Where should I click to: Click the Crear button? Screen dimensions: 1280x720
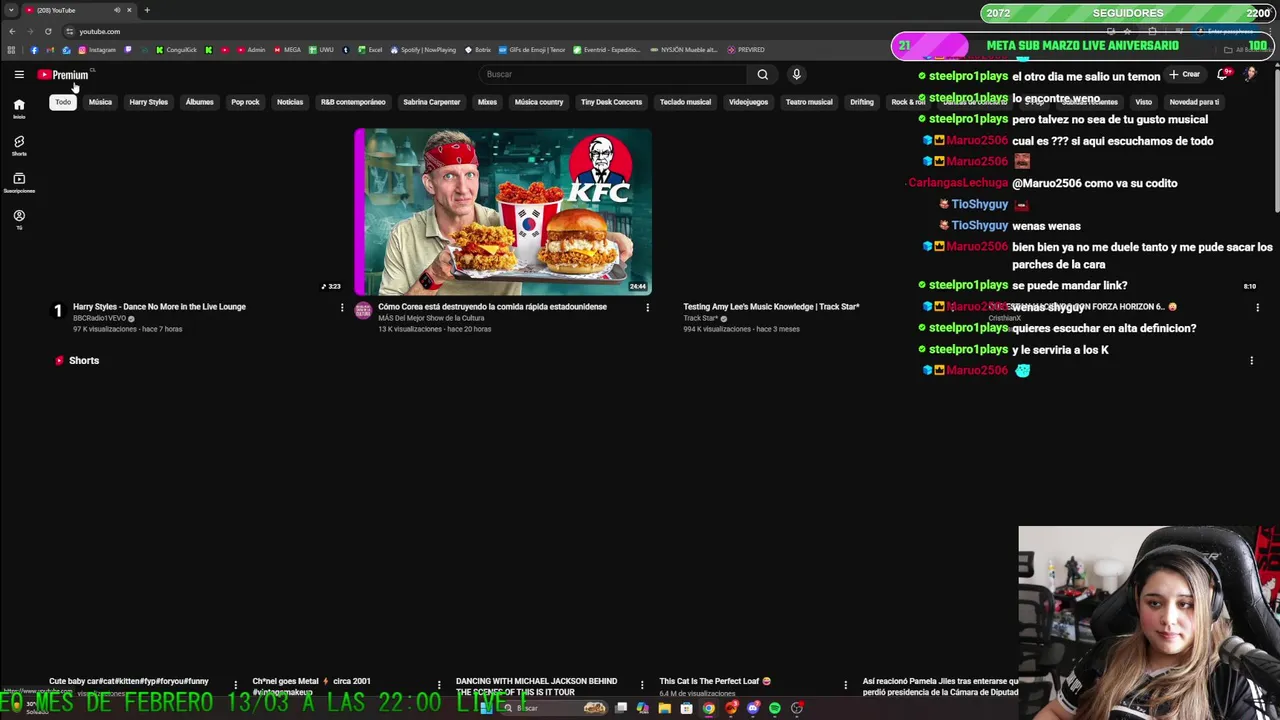pyautogui.click(x=1184, y=74)
